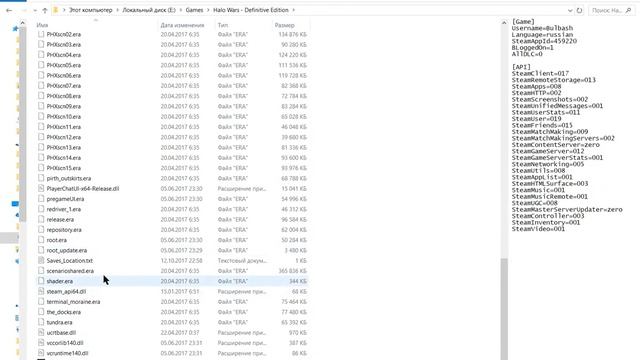Go back with the Back arrow
The image size is (640, 360).
point(9,10)
